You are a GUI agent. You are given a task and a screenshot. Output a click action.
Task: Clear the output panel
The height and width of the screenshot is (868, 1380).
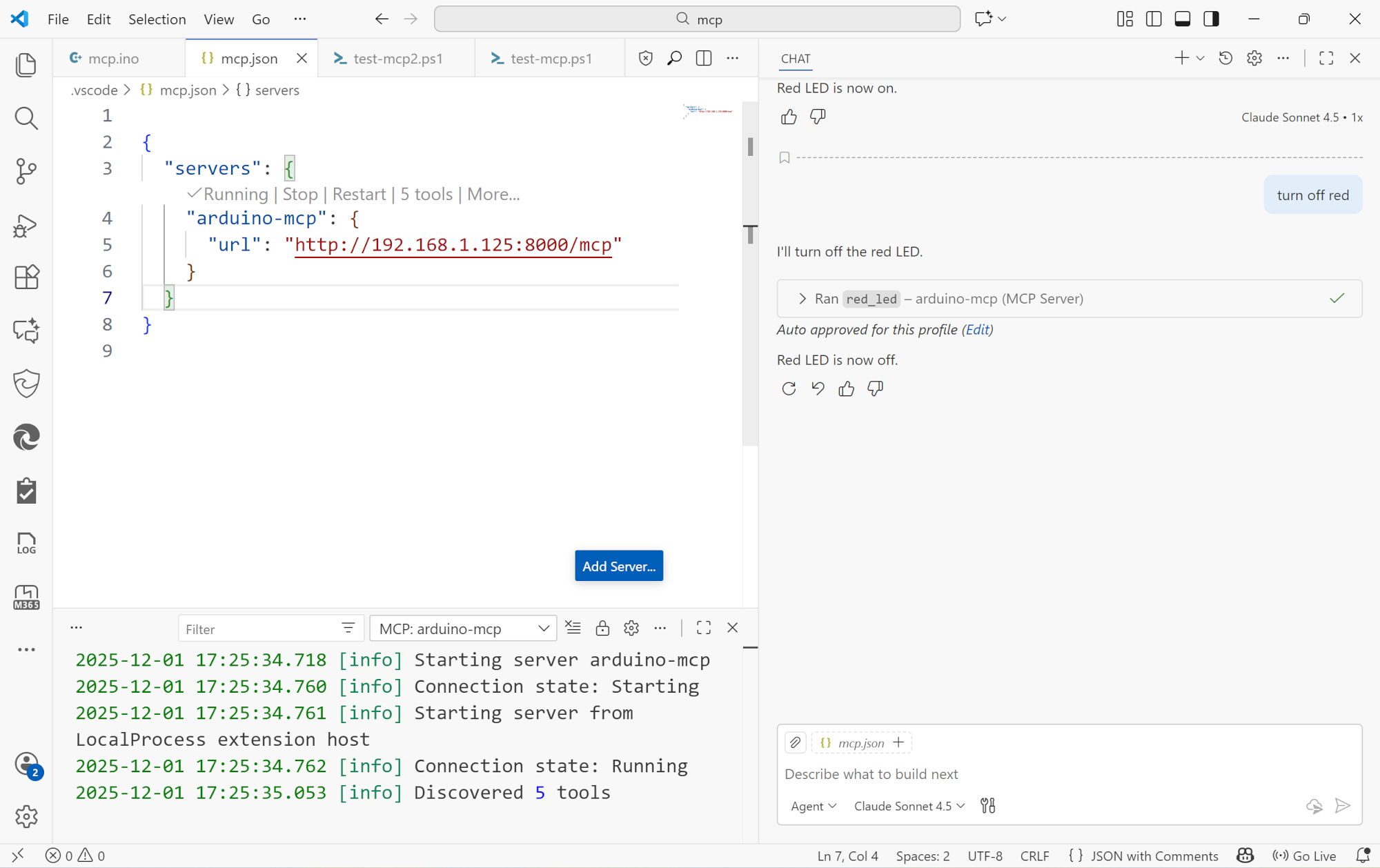[573, 628]
